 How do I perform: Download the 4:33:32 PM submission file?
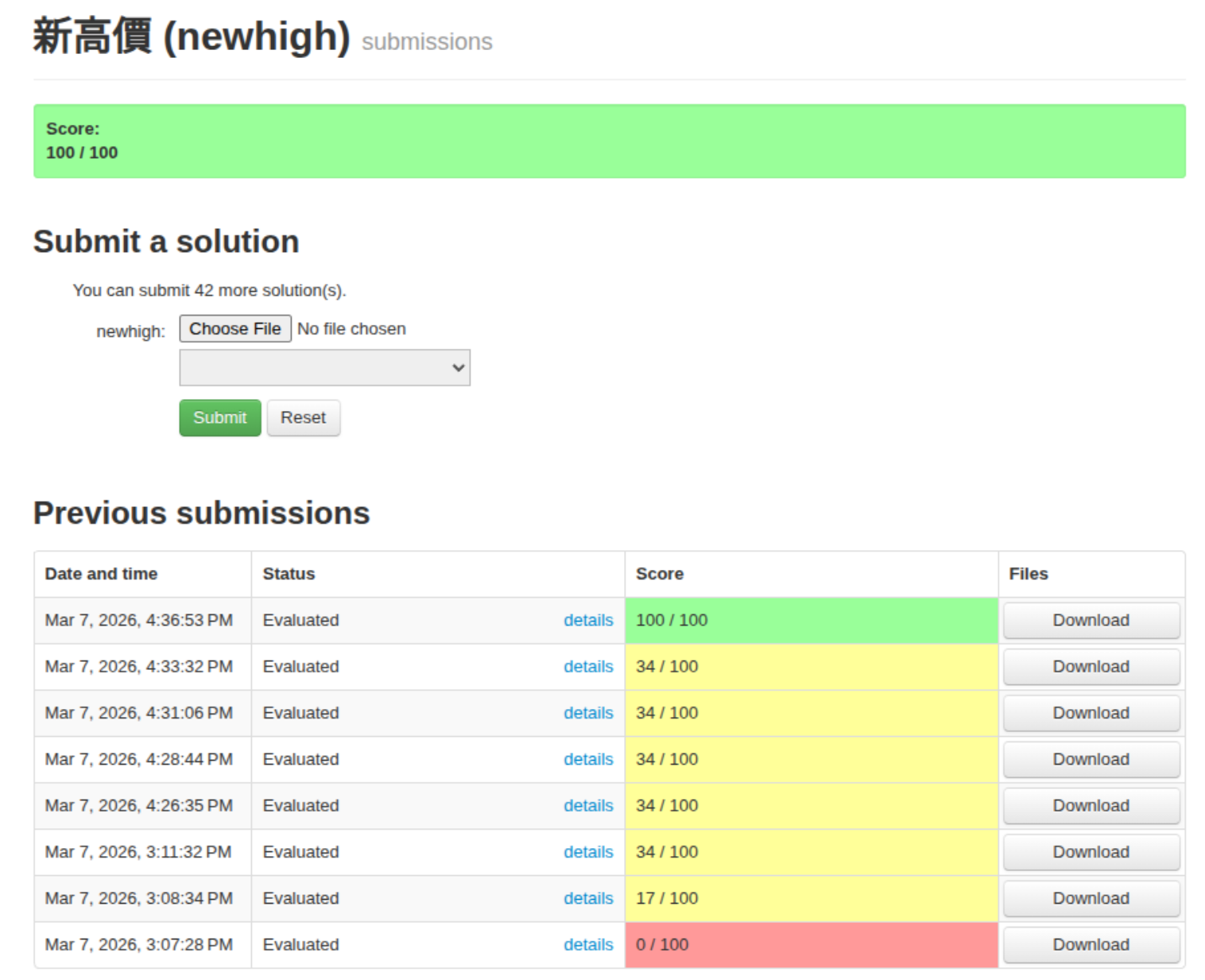1091,667
